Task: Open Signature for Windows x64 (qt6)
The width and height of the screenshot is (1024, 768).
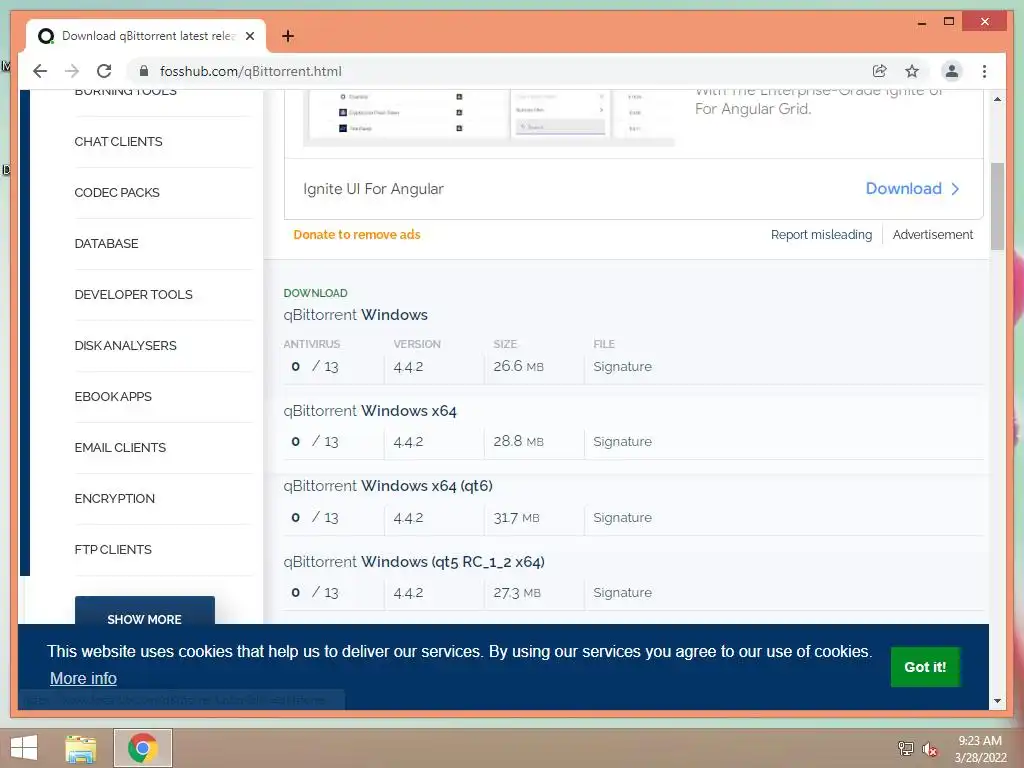Action: (622, 517)
